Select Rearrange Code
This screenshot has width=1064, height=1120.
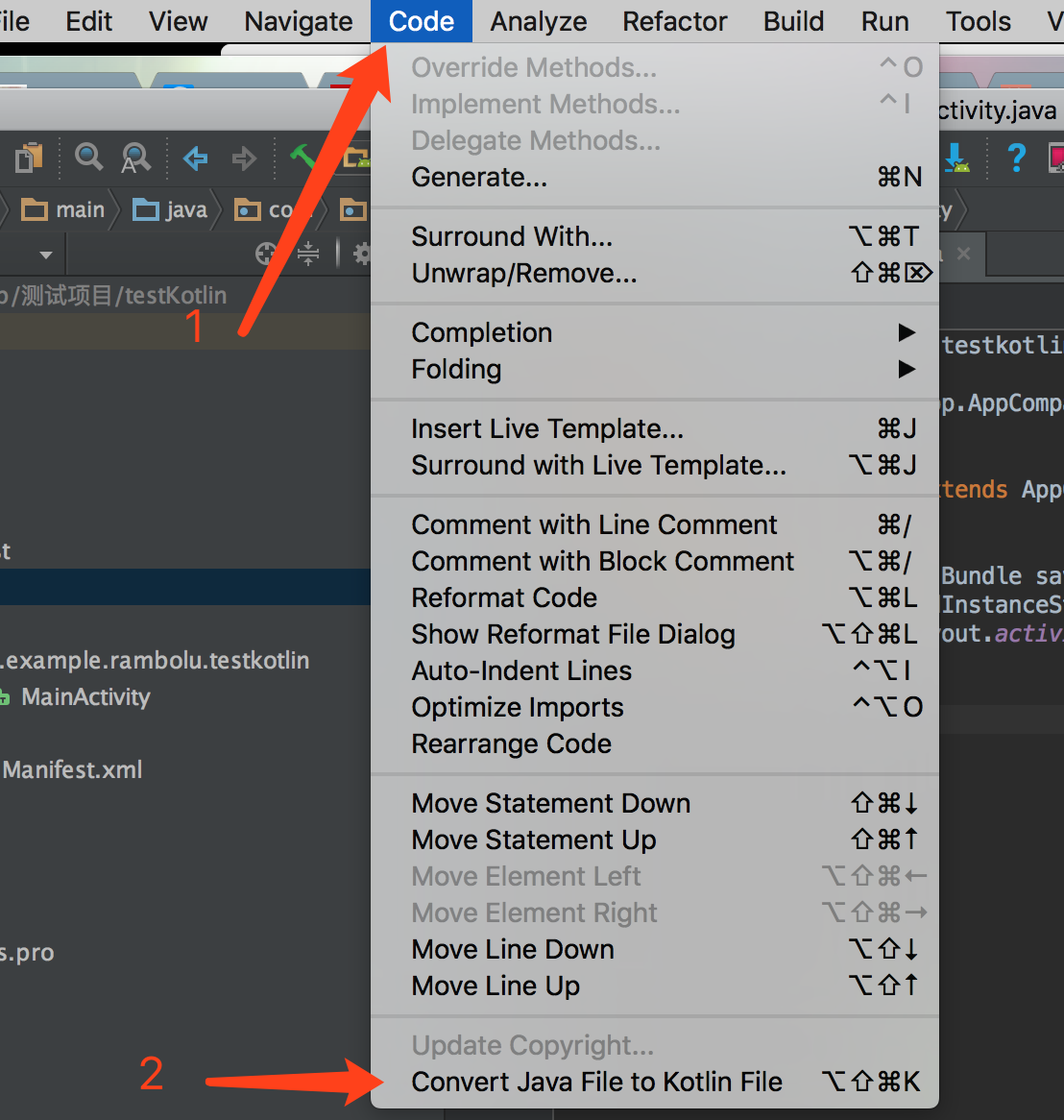(655, 743)
